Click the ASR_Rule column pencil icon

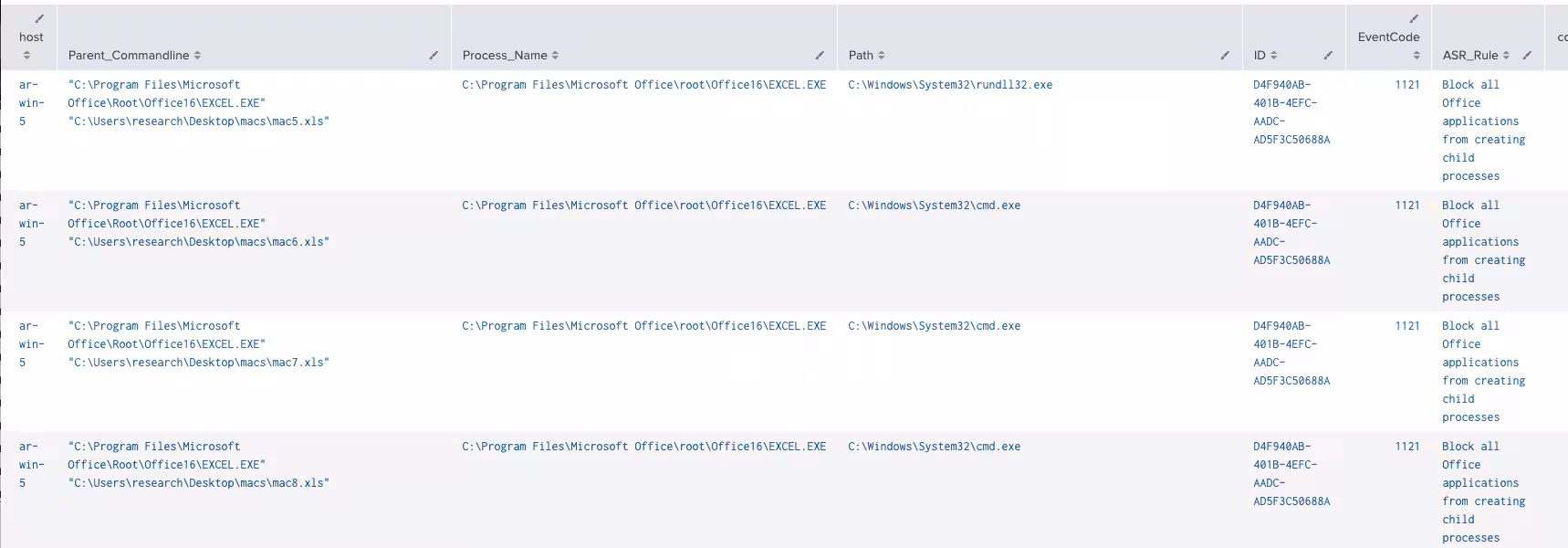coord(1527,56)
